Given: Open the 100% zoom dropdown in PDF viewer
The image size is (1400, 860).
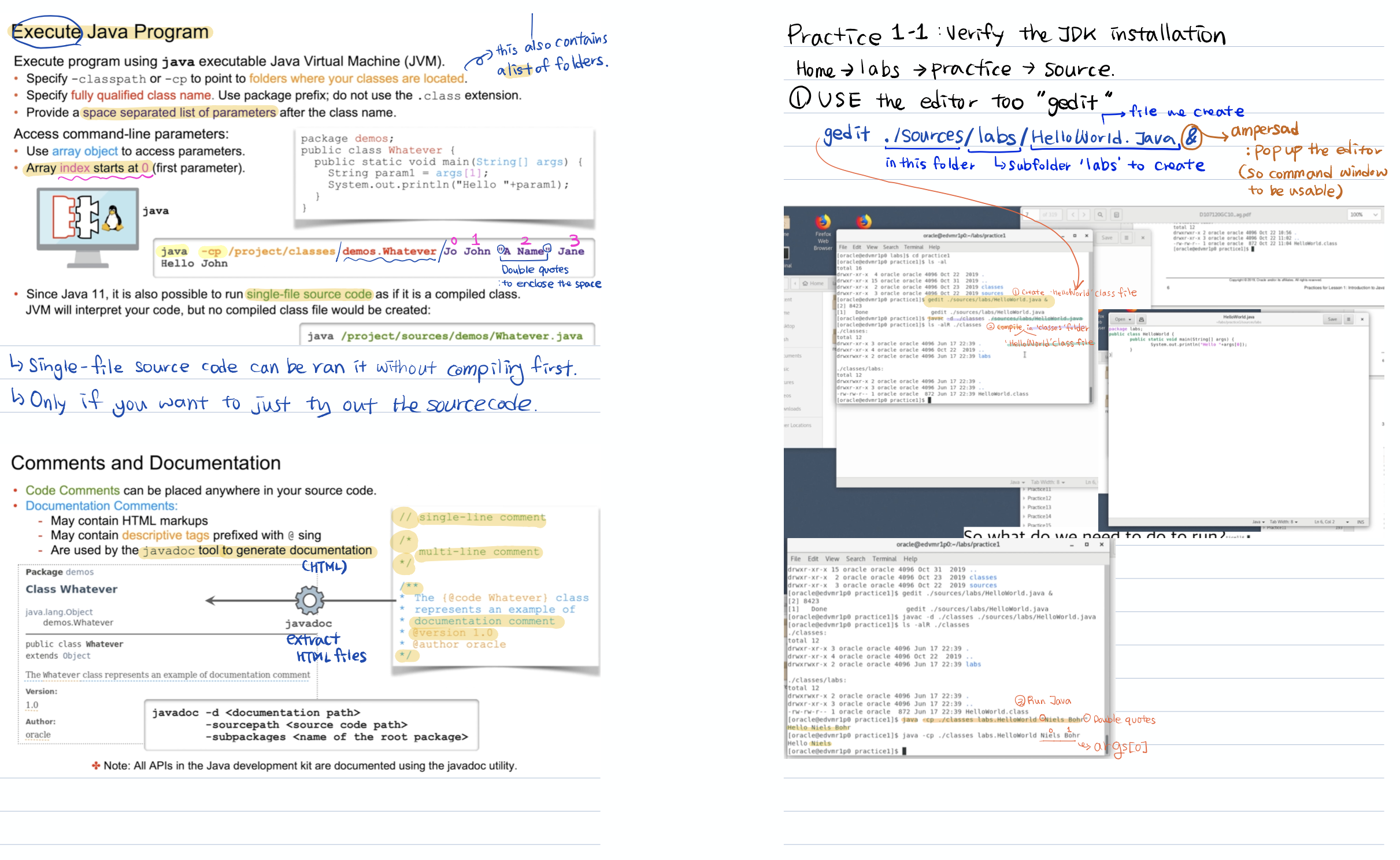Looking at the screenshot, I should pyautogui.click(x=1364, y=214).
